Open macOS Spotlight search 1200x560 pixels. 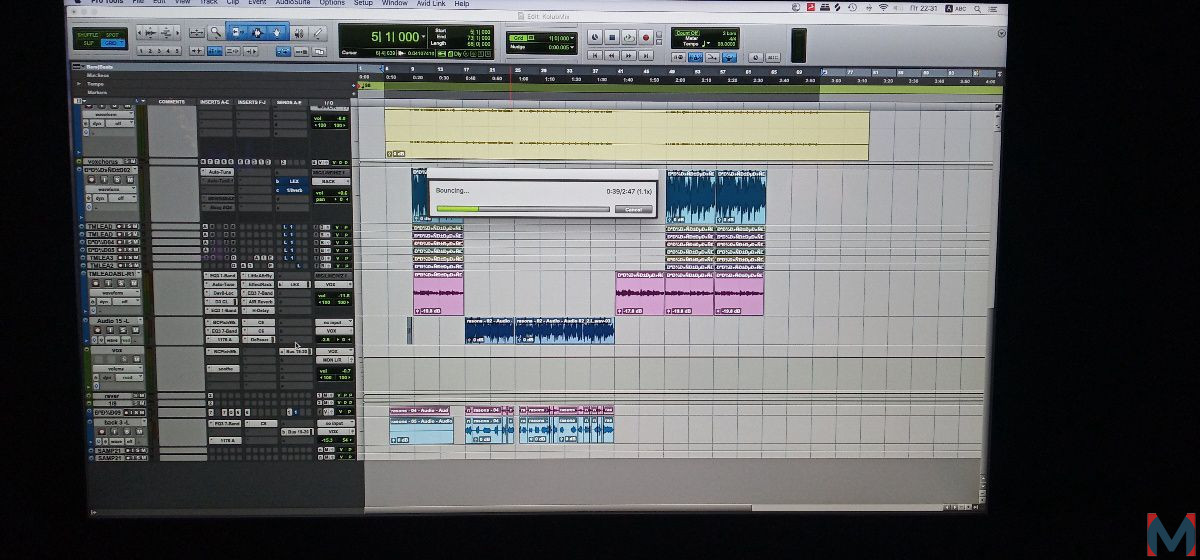click(977, 8)
